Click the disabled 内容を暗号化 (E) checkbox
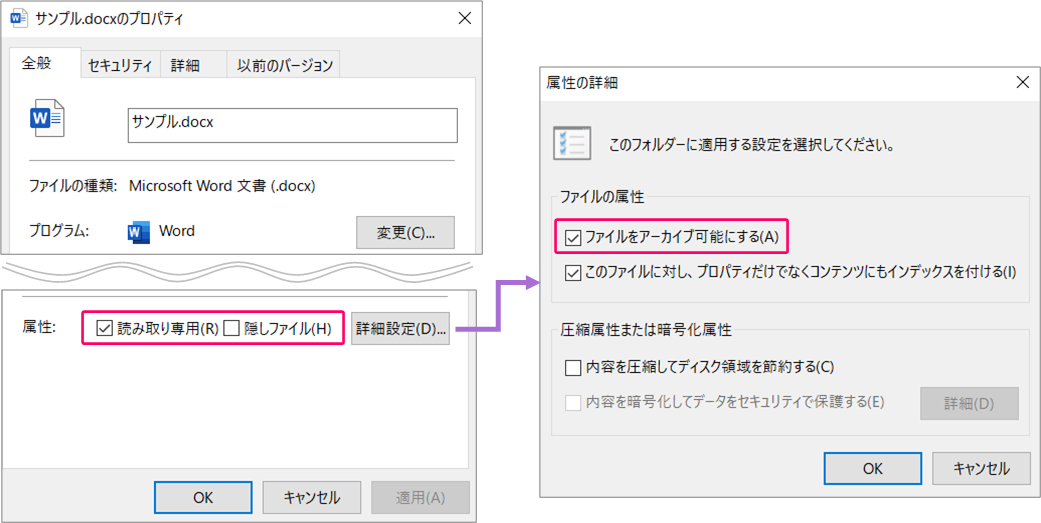The height and width of the screenshot is (523, 1041). [572, 402]
